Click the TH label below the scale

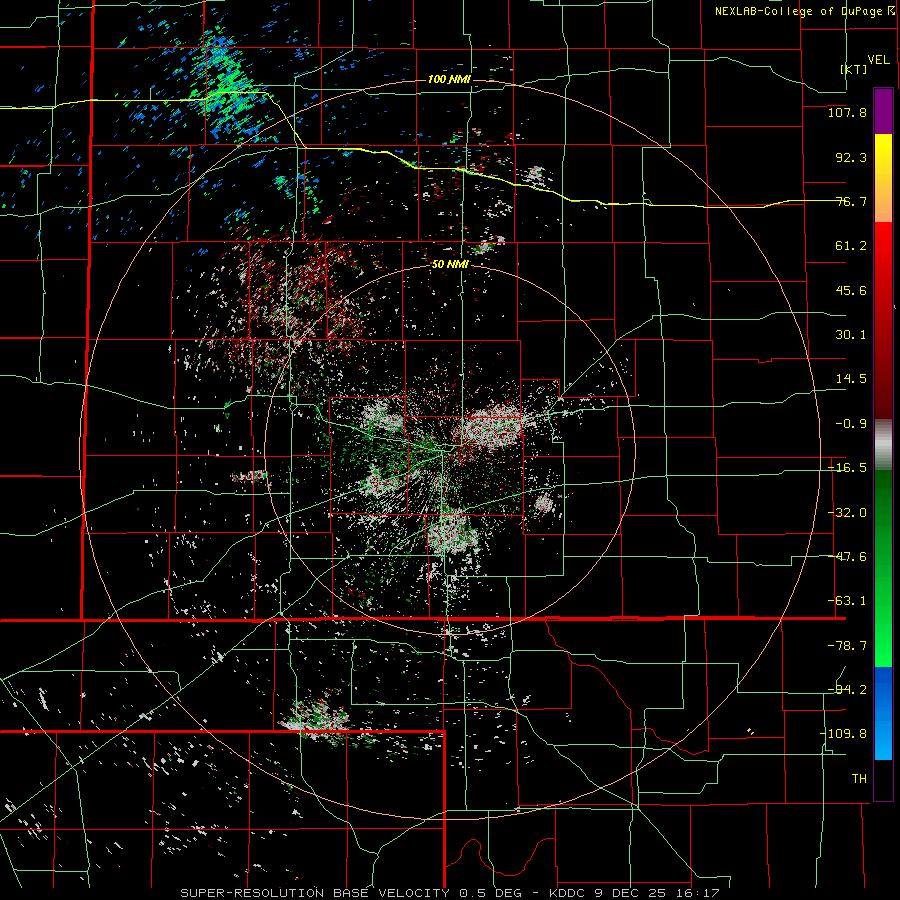(859, 778)
